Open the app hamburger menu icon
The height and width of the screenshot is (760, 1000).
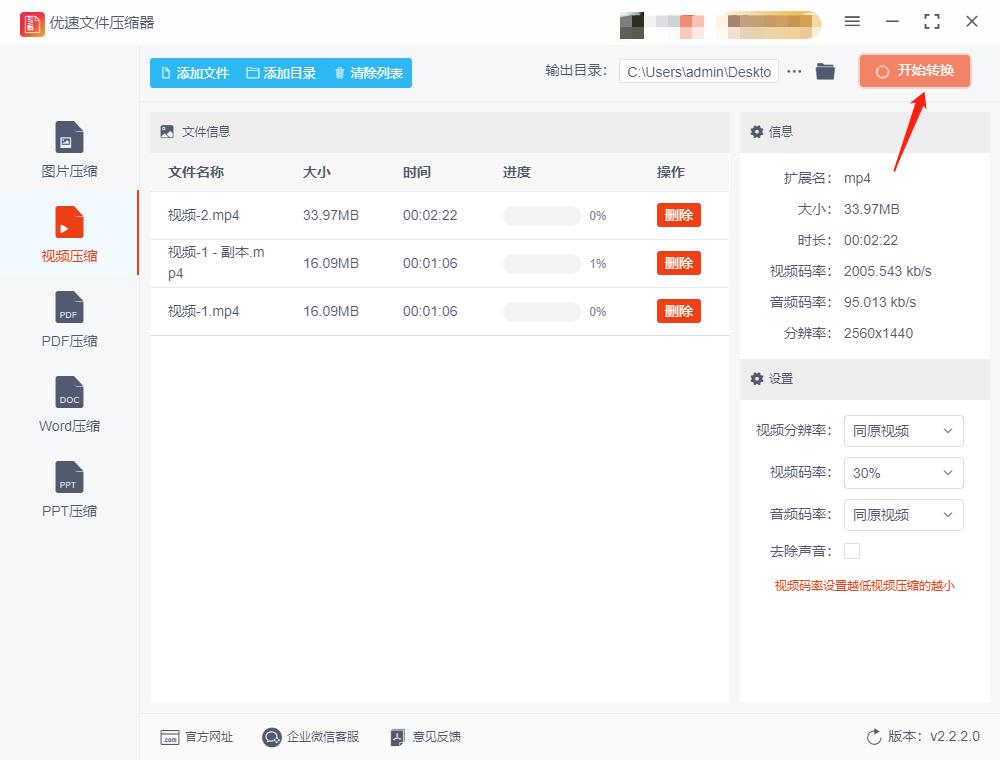pos(853,21)
